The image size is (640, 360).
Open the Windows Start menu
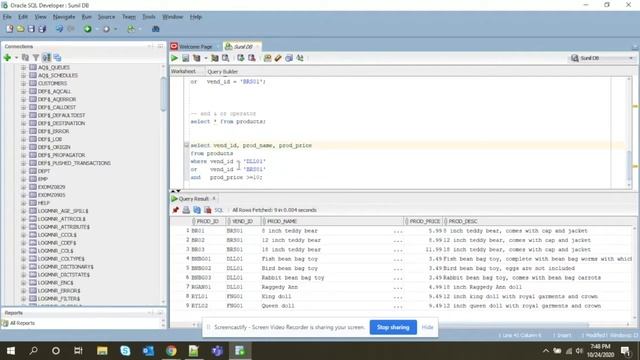11,351
